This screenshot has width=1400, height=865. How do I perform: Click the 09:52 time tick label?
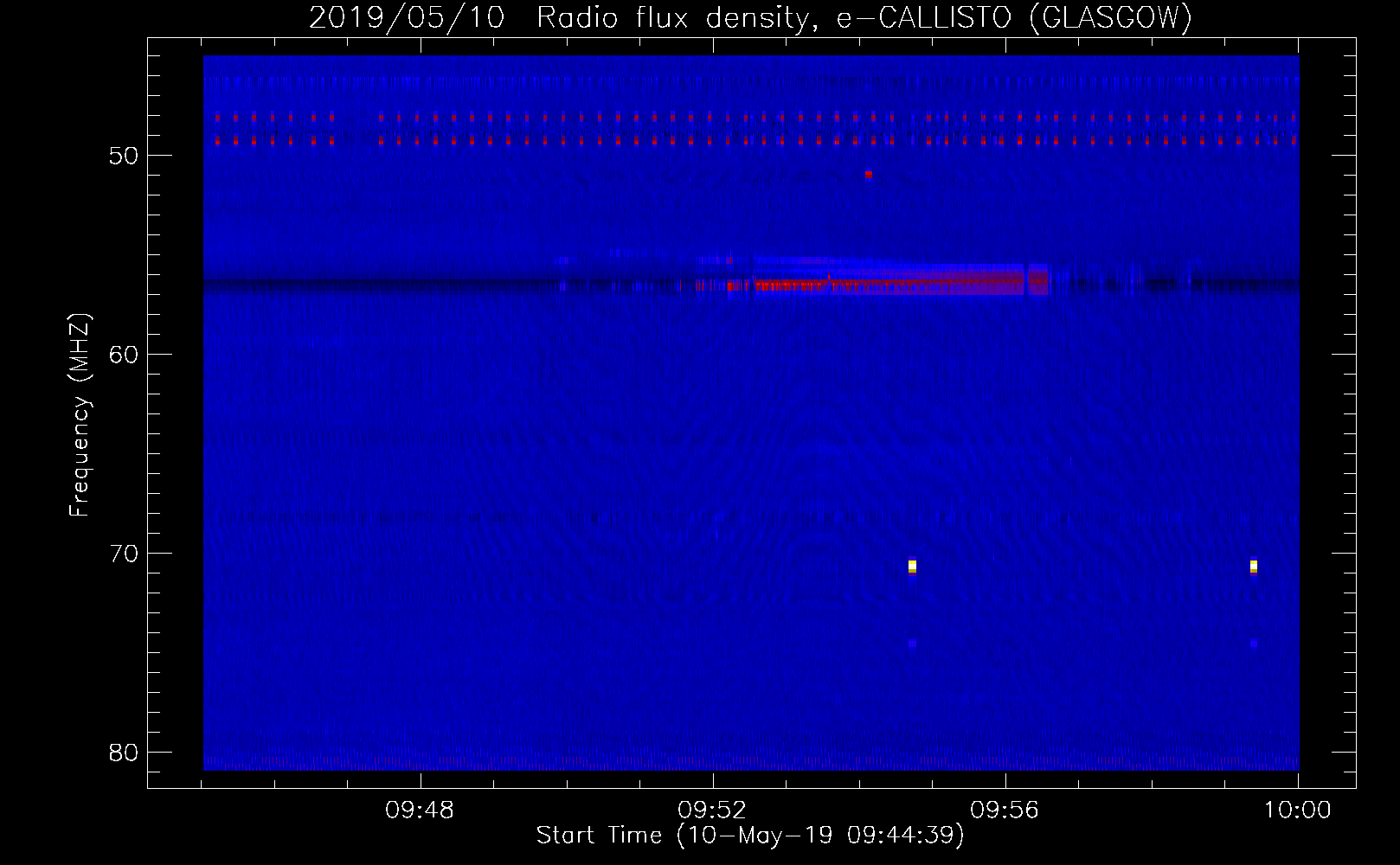click(712, 811)
